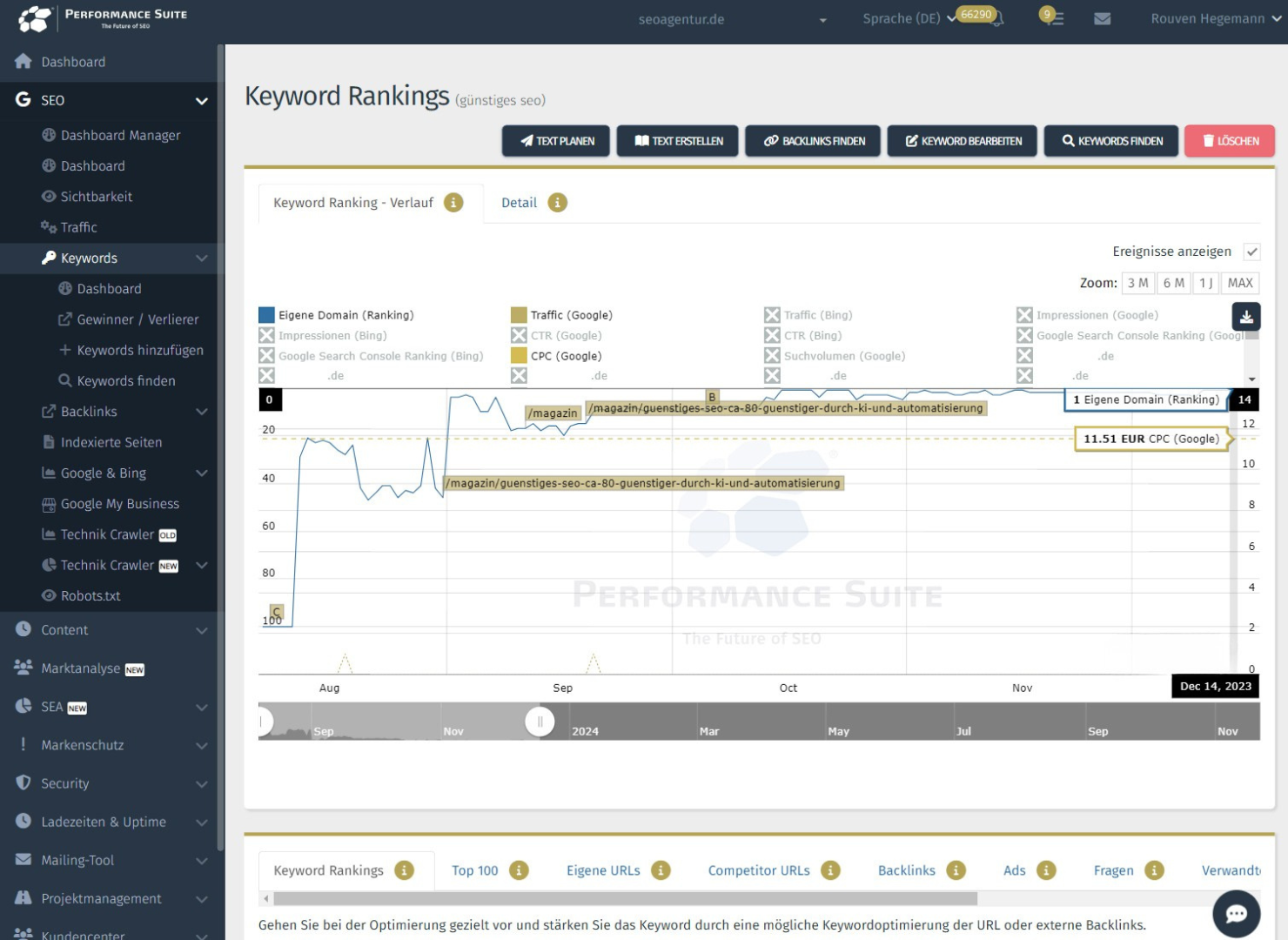Click the right timeline range slider handle
1288x940 pixels.
(540, 722)
